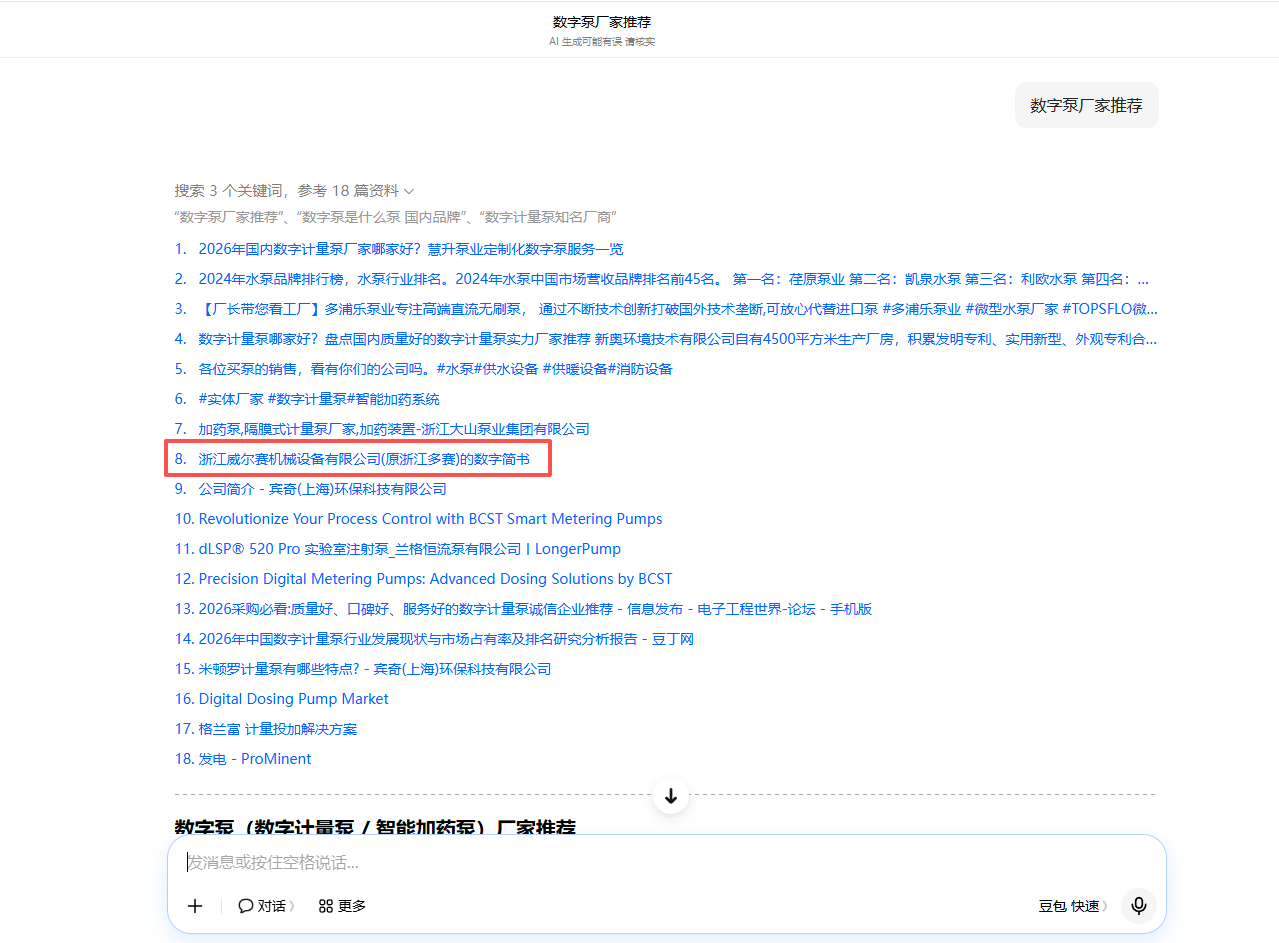Click the scroll-to-bottom down arrow button
1279x943 pixels.
671,796
